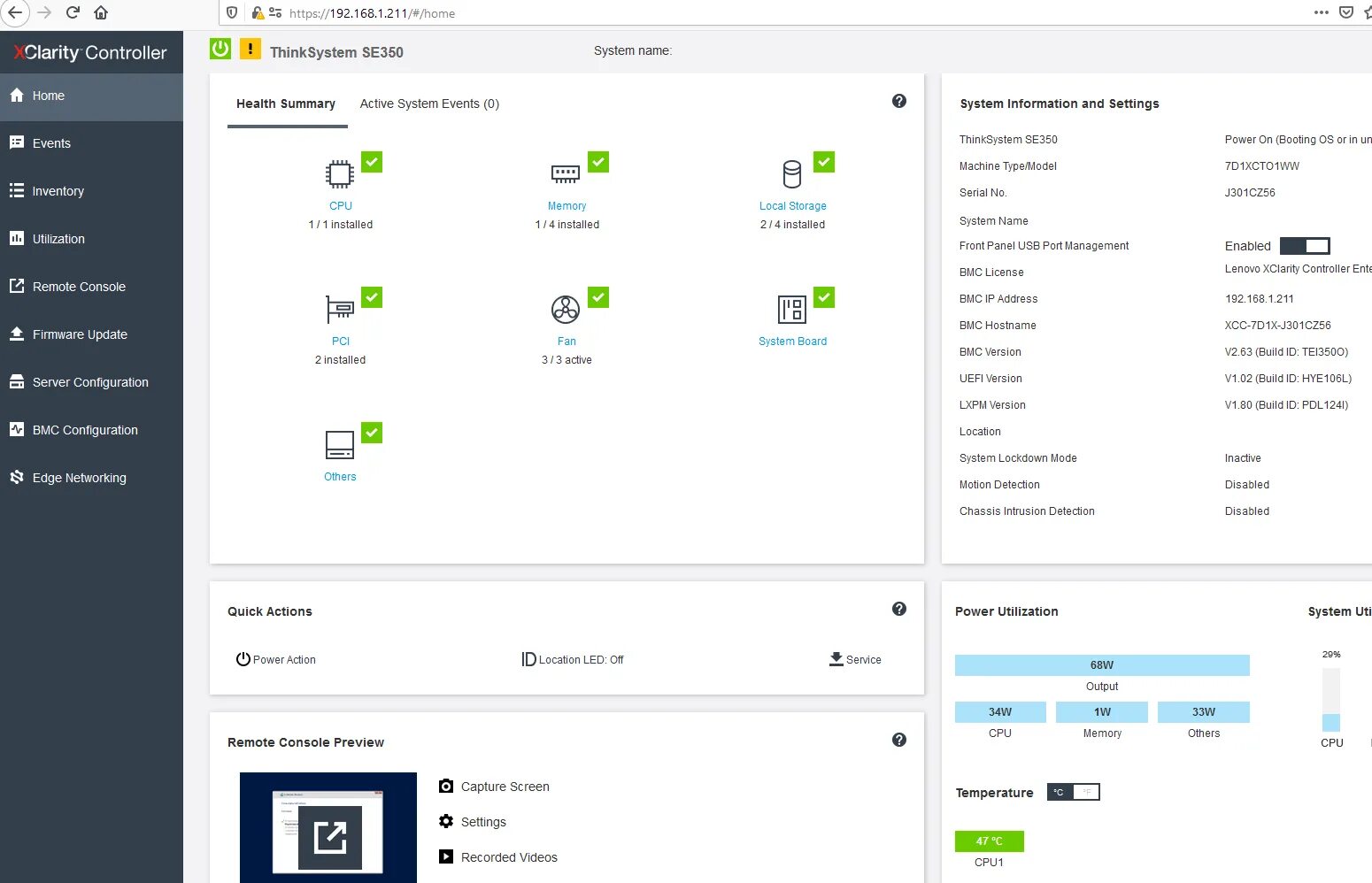Click the PCI link label

pos(341,342)
